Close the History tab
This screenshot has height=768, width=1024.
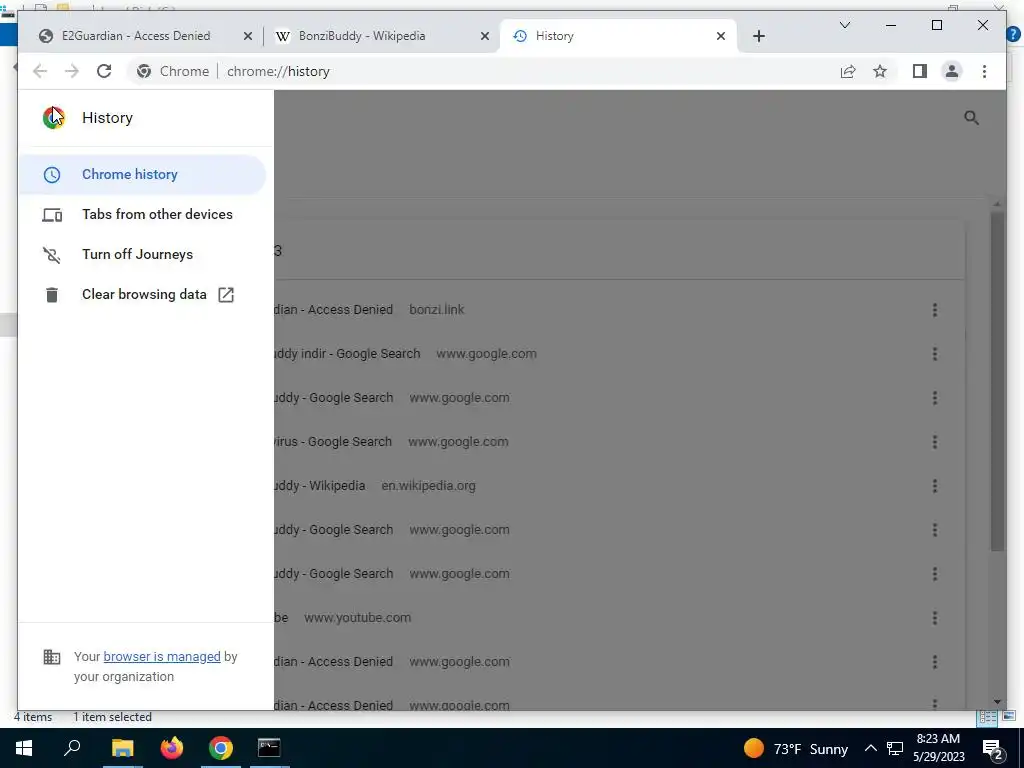721,37
